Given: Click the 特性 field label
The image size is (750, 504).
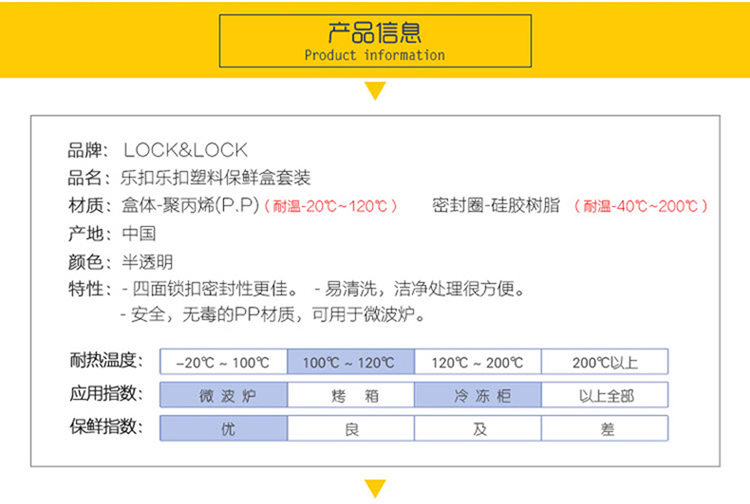Looking at the screenshot, I should 89,289.
